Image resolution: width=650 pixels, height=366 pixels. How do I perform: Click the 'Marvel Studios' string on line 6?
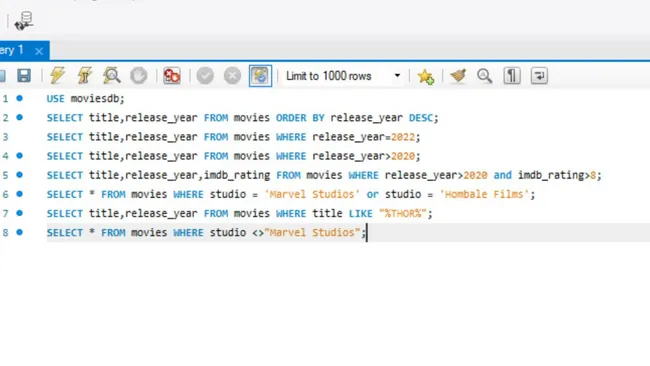[312, 194]
